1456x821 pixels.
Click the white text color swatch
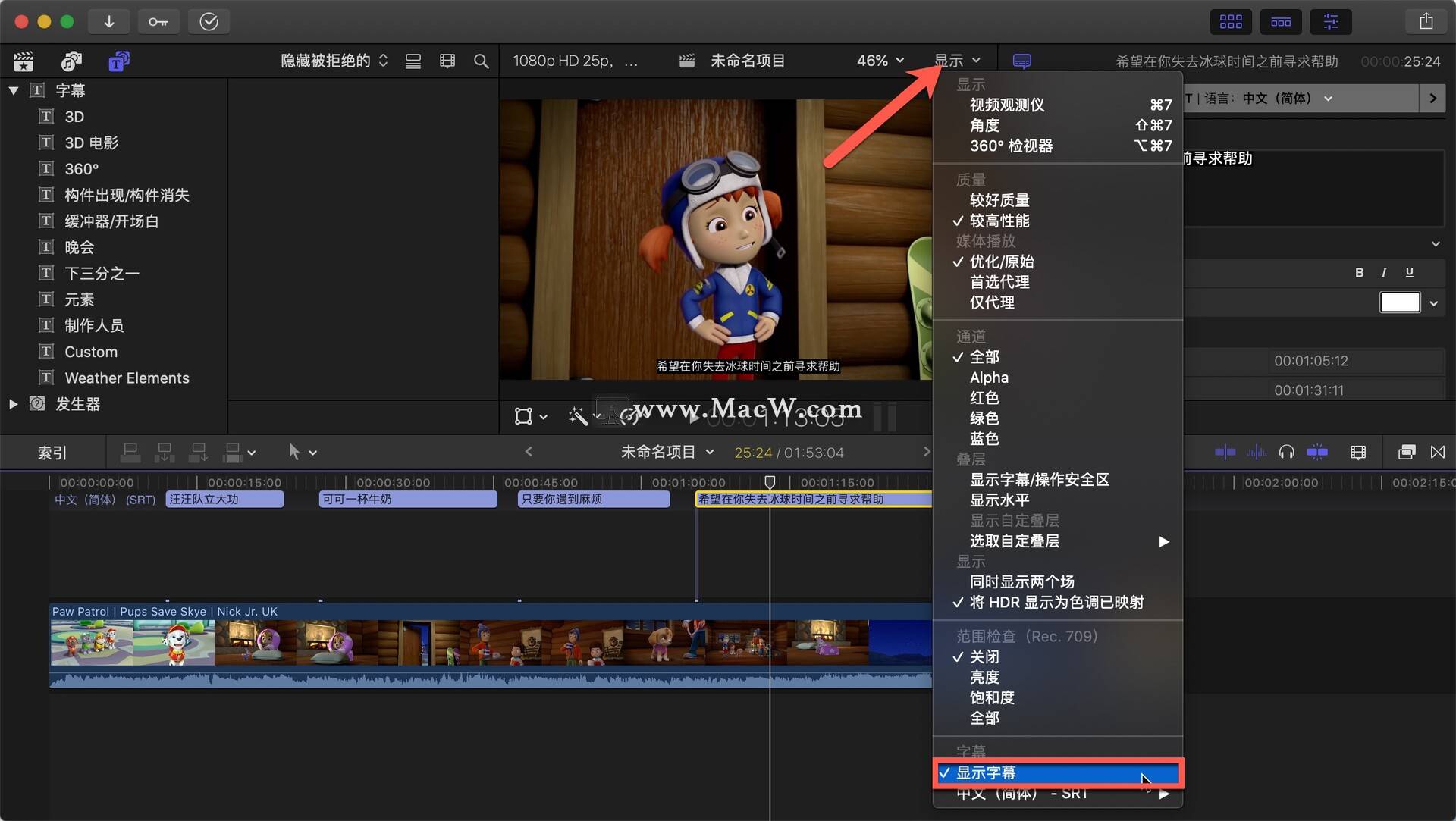click(1399, 302)
